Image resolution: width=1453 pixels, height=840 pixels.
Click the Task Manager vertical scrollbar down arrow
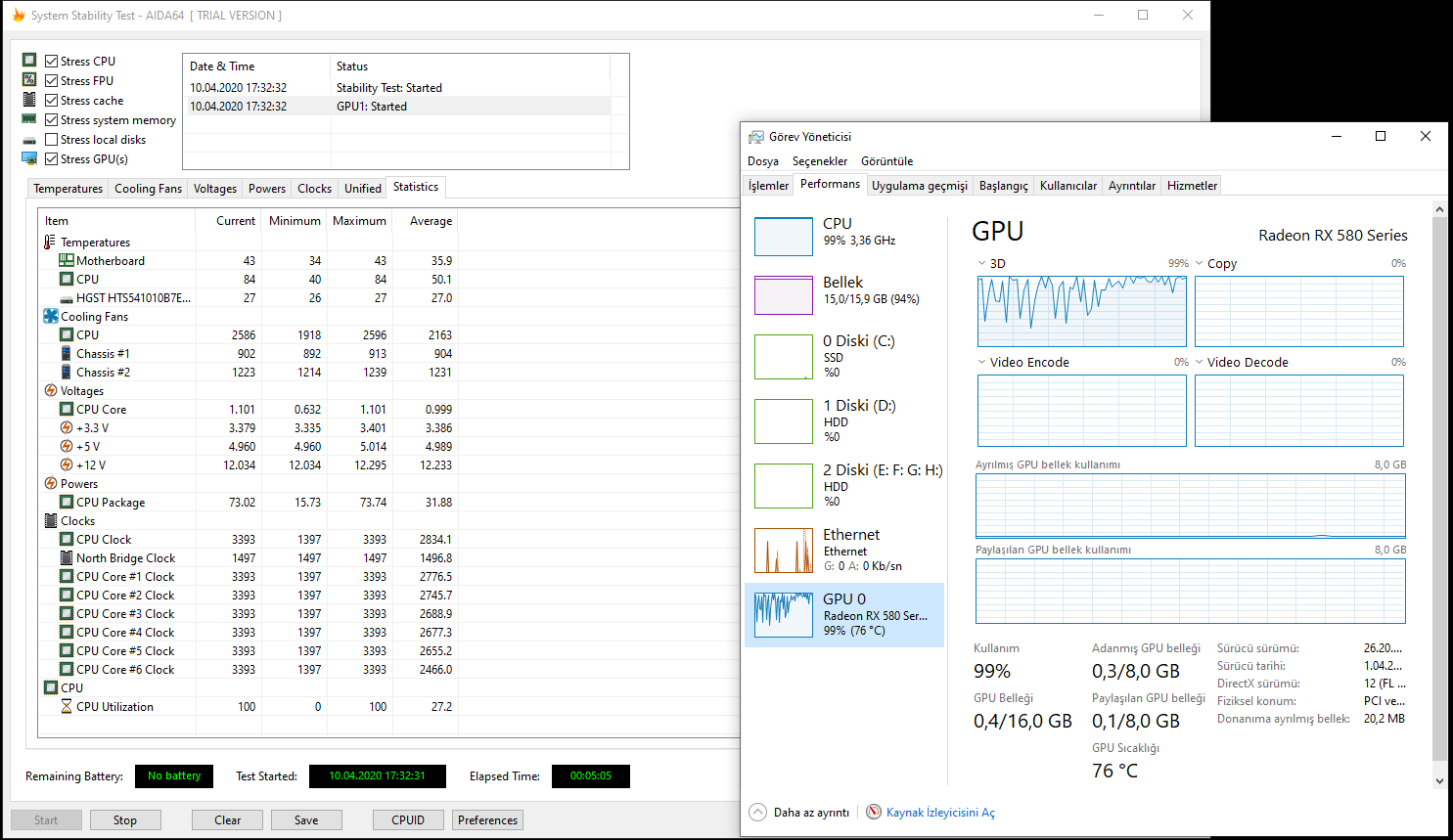[1439, 780]
